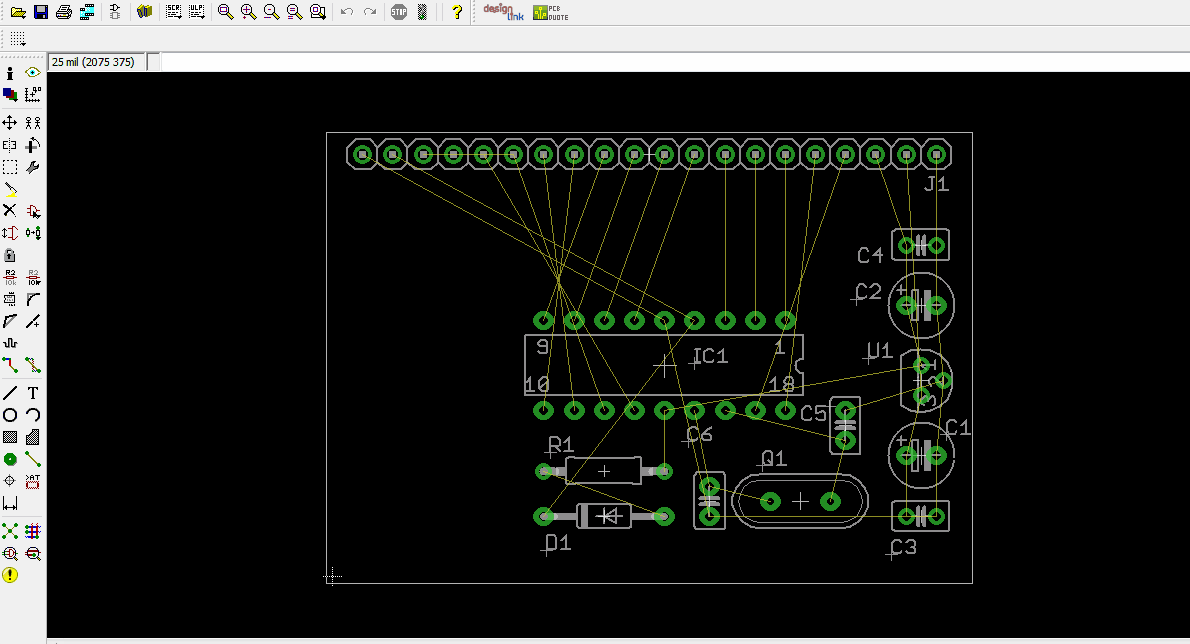Open the CAM processor
1190x644 pixels.
(x=87, y=12)
